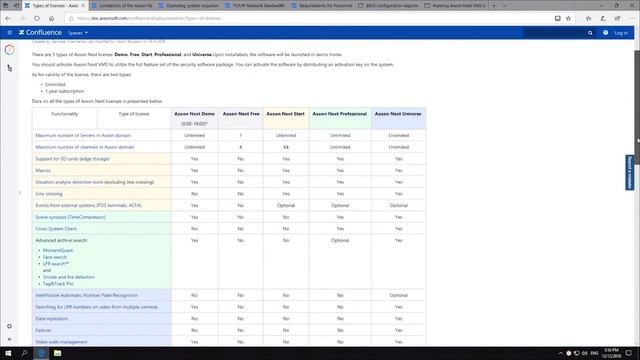This screenshot has width=640, height=360.
Task: Open the Face search link
Action: point(55,257)
